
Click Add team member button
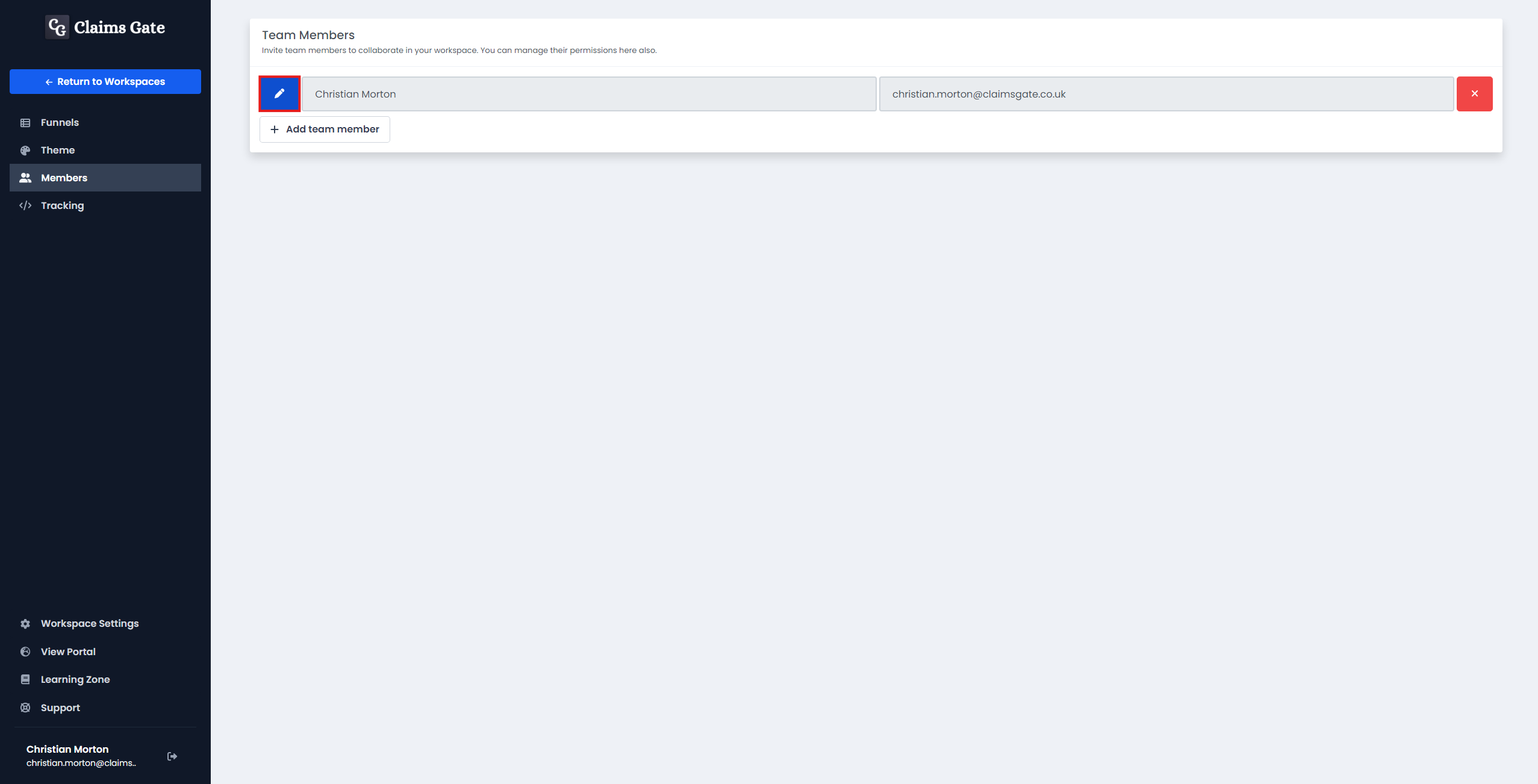(x=324, y=128)
